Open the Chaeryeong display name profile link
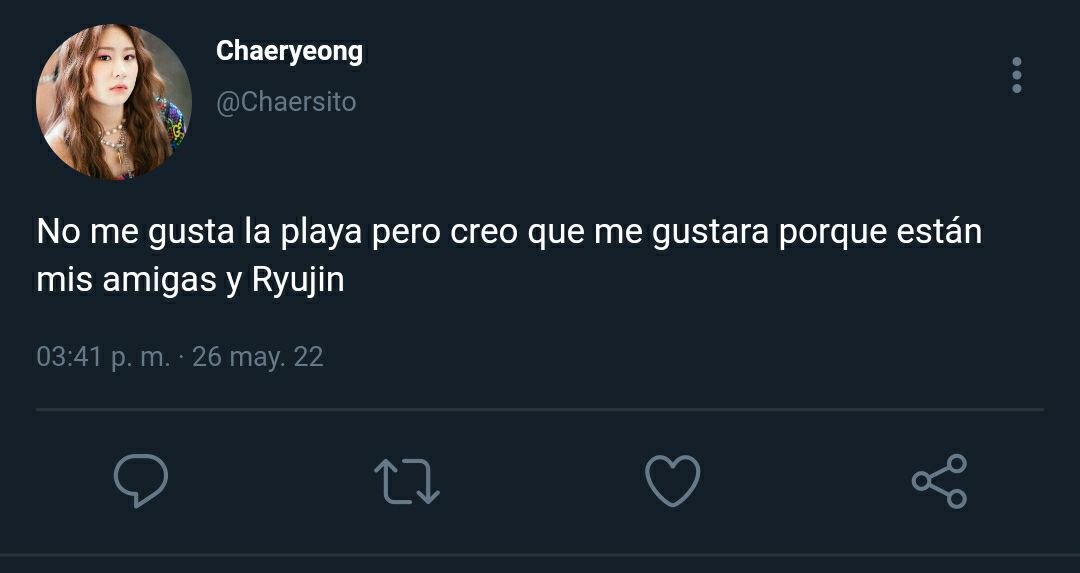This screenshot has height=573, width=1080. [289, 52]
